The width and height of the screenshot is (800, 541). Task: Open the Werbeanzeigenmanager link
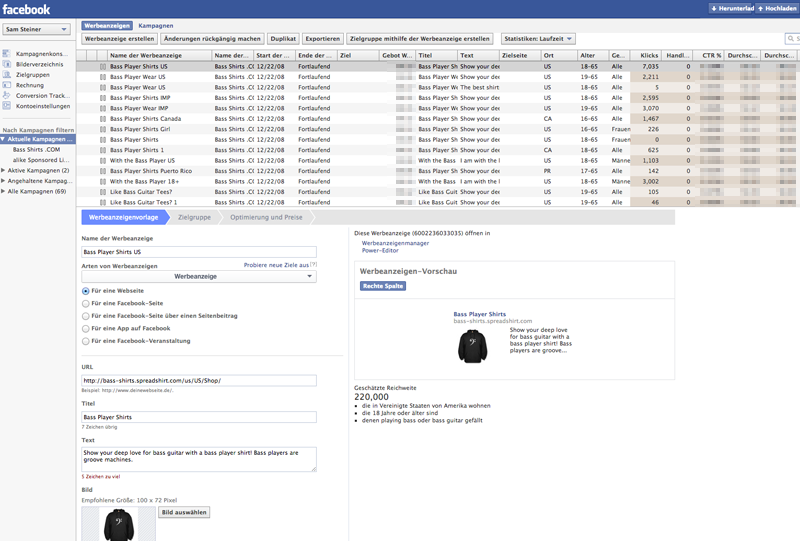[395, 243]
